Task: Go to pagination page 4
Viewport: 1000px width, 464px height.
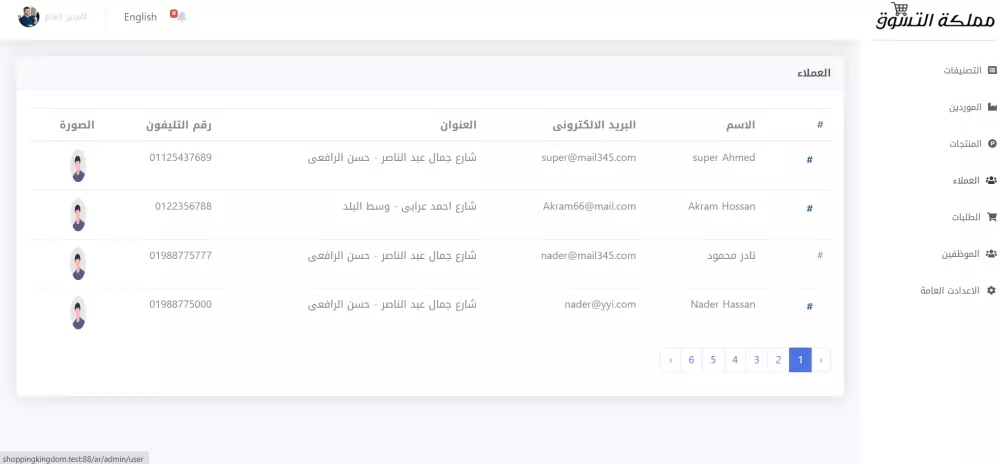Action: (735, 360)
